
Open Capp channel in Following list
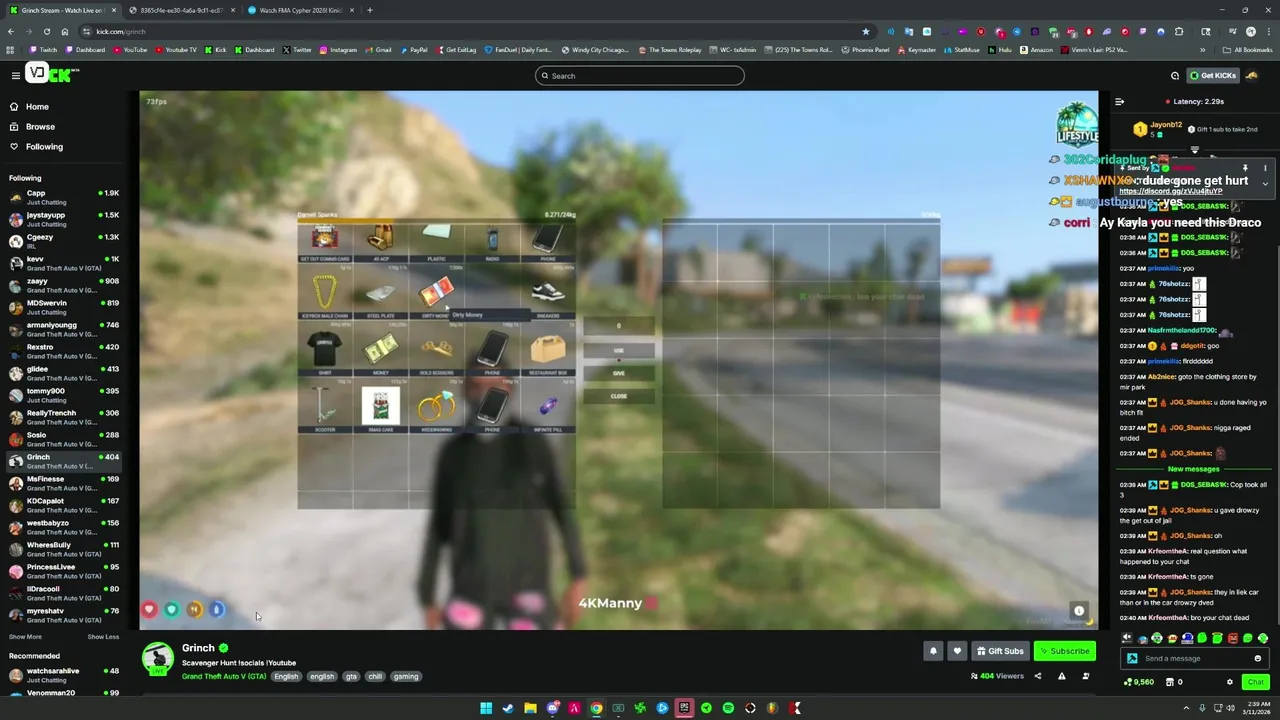click(x=62, y=197)
